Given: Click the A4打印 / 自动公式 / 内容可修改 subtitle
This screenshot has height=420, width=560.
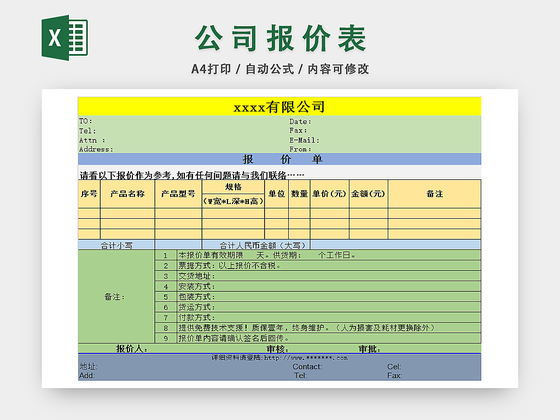Looking at the screenshot, I should 280,69.
